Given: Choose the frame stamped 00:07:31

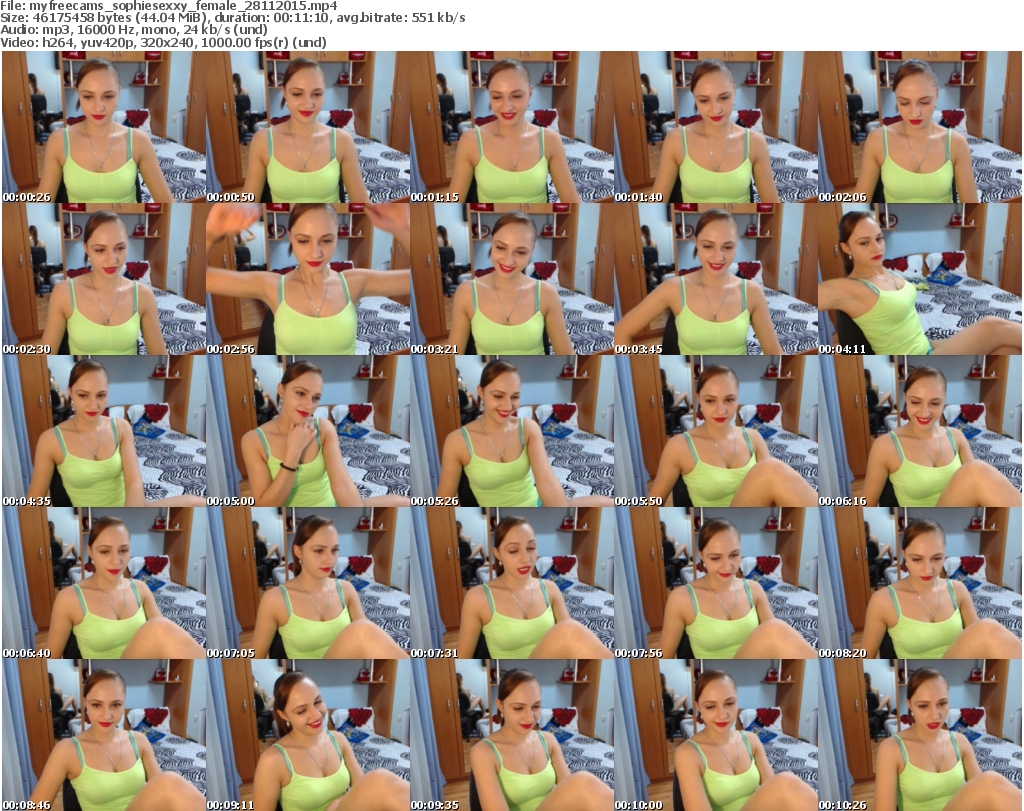Looking at the screenshot, I should pos(512,584).
